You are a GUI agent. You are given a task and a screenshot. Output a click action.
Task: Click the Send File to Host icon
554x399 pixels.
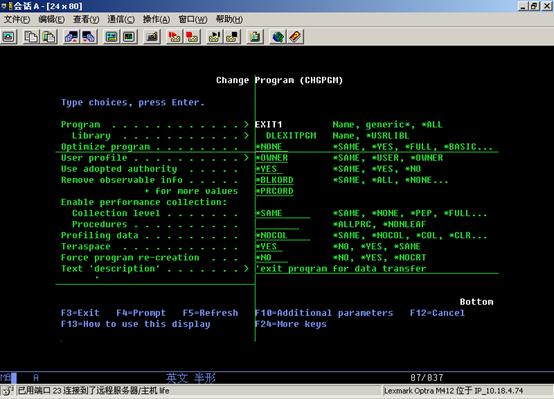coord(71,37)
